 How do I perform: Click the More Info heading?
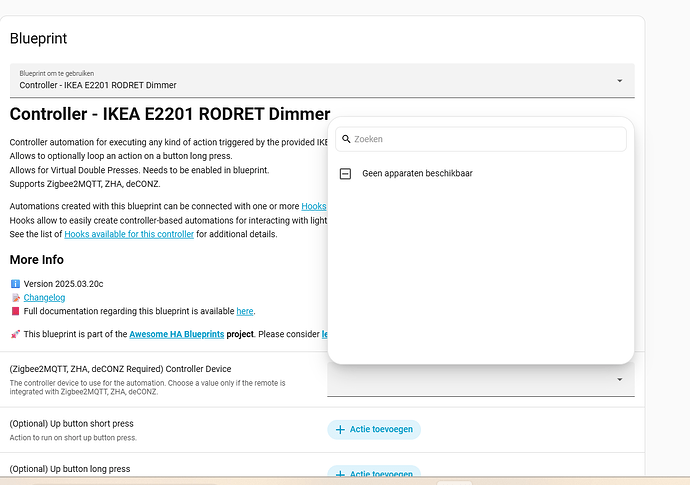tap(37, 260)
